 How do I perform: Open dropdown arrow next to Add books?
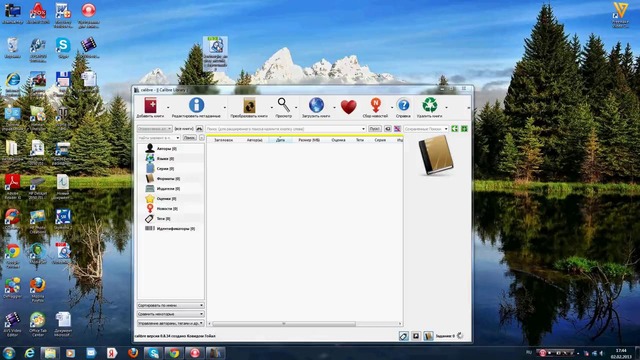pos(168,108)
